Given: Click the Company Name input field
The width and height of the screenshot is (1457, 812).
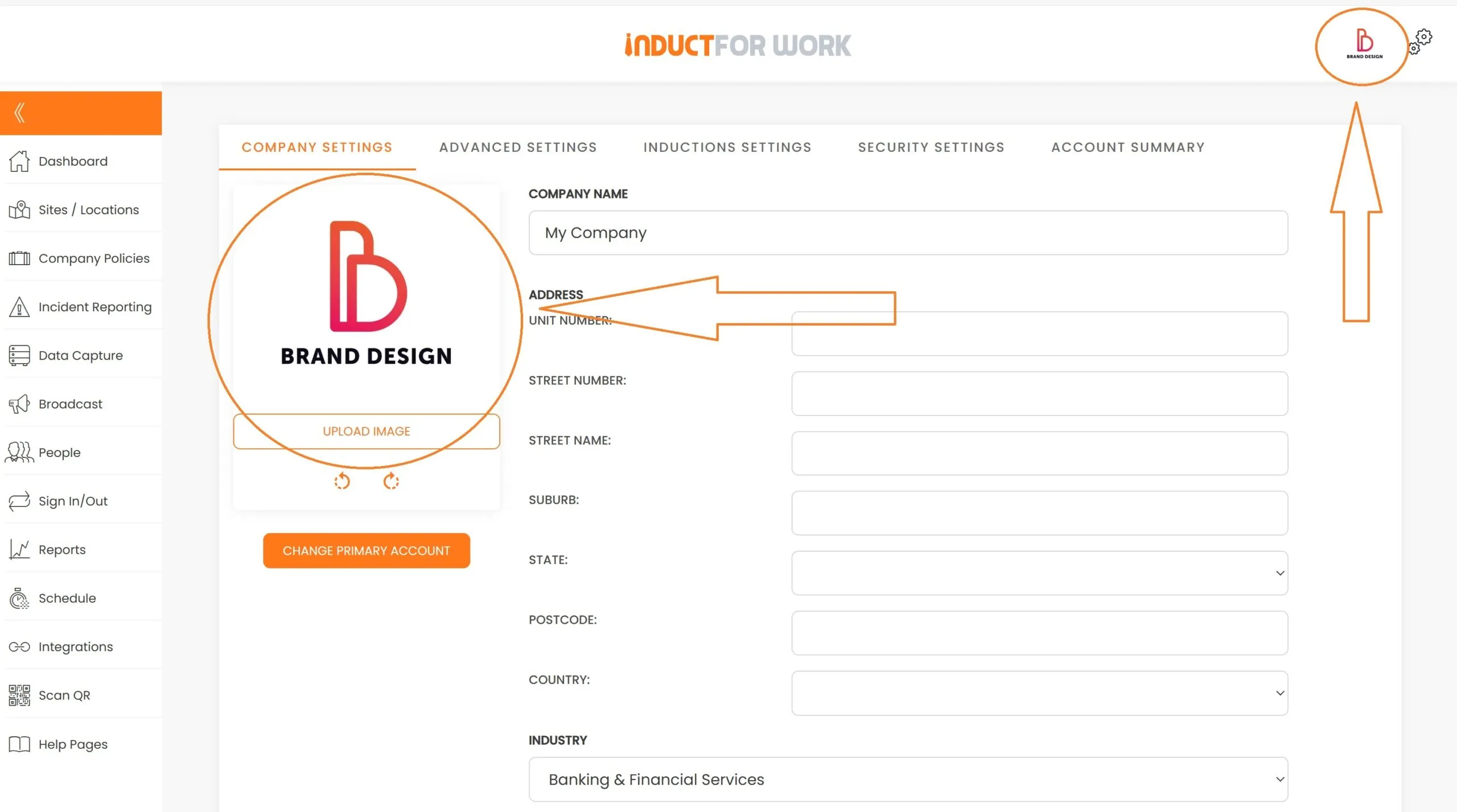Looking at the screenshot, I should point(908,233).
